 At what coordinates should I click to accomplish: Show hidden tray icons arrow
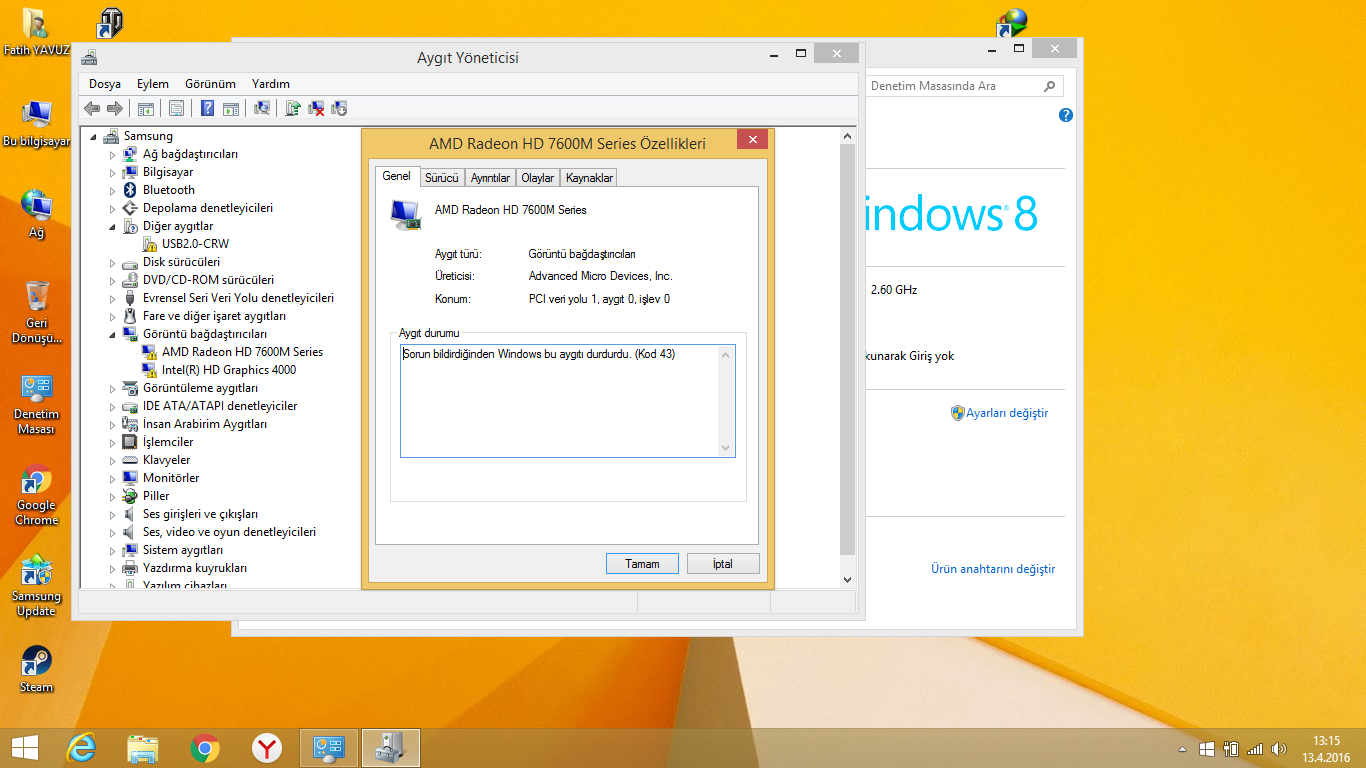(x=1183, y=749)
